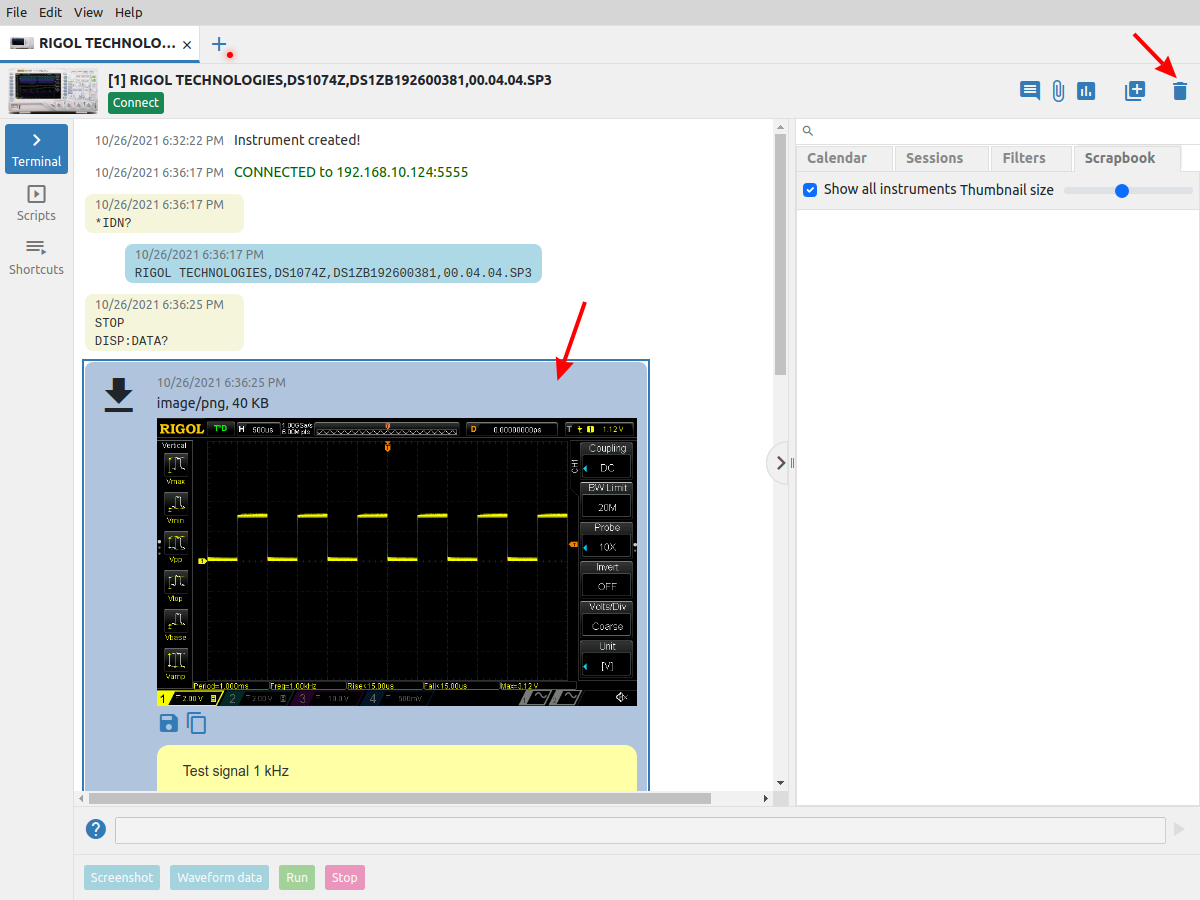Viewport: 1200px width, 900px height.
Task: Attach a file with the paperclip icon
Action: pos(1058,91)
